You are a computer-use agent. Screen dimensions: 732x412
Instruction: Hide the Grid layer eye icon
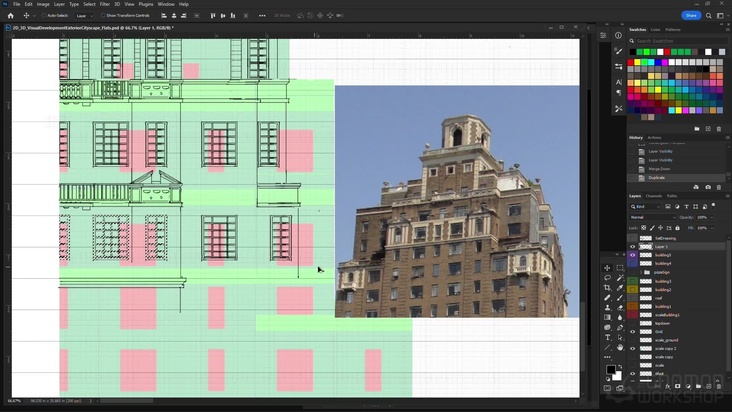click(x=633, y=332)
